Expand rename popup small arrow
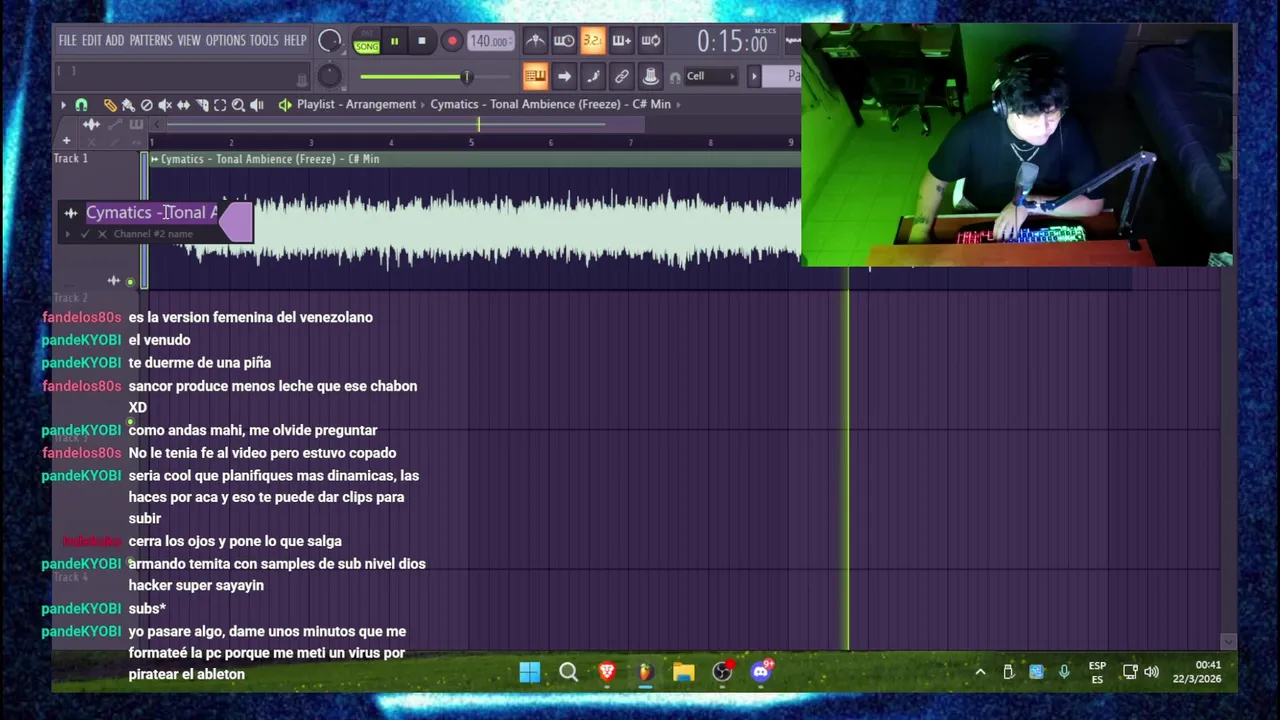This screenshot has width=1280, height=720. click(x=68, y=234)
